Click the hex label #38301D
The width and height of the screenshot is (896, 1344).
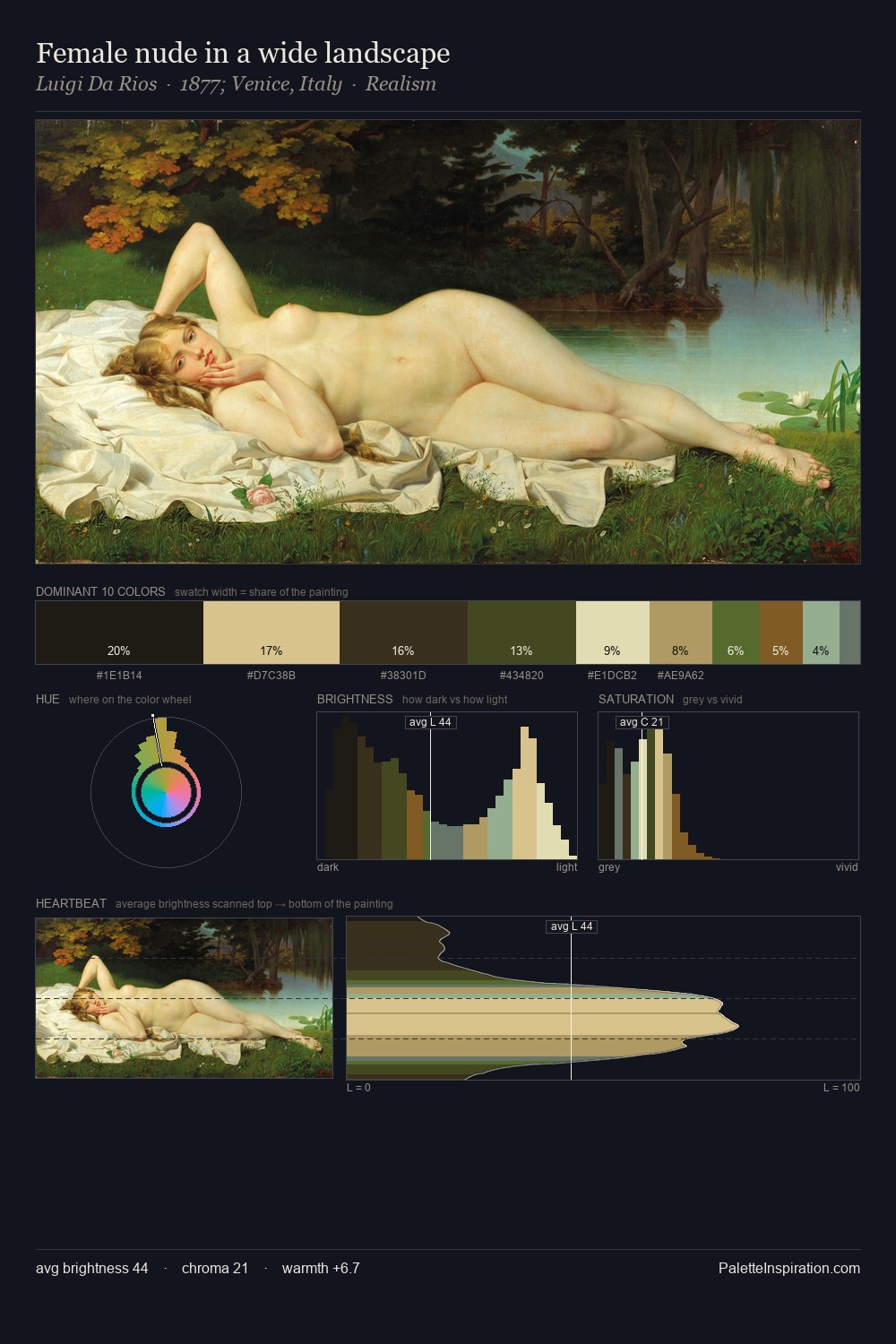[403, 676]
